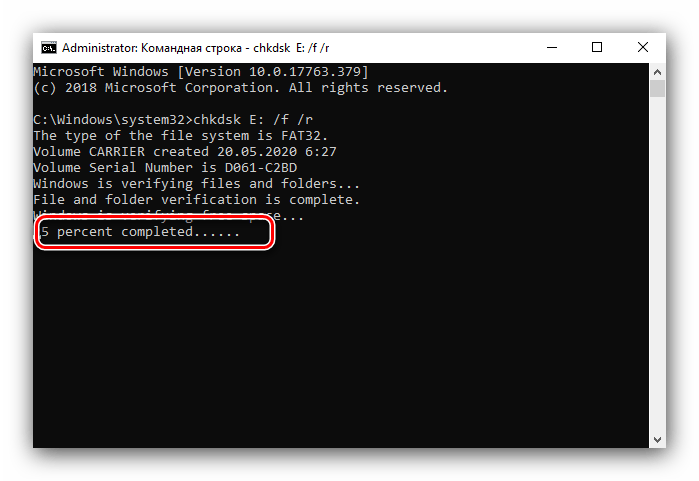Viewport: 699px width, 481px height.
Task: Click the empty black console area
Action: [341, 348]
